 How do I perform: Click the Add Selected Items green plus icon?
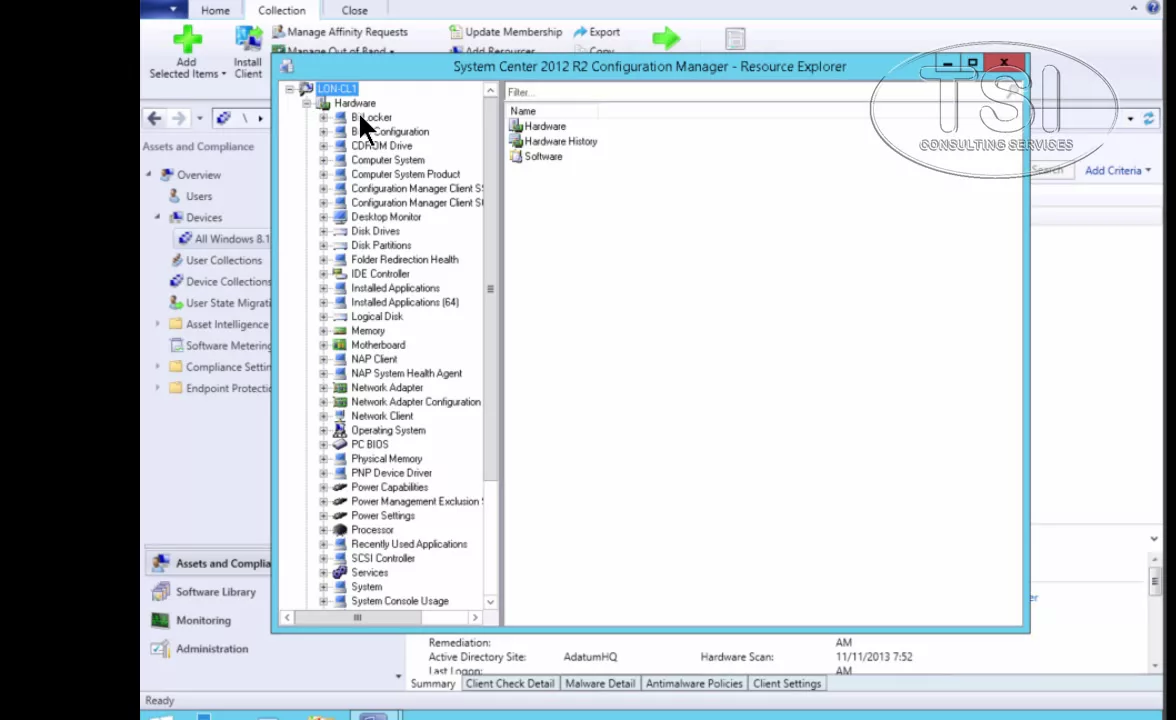[187, 39]
